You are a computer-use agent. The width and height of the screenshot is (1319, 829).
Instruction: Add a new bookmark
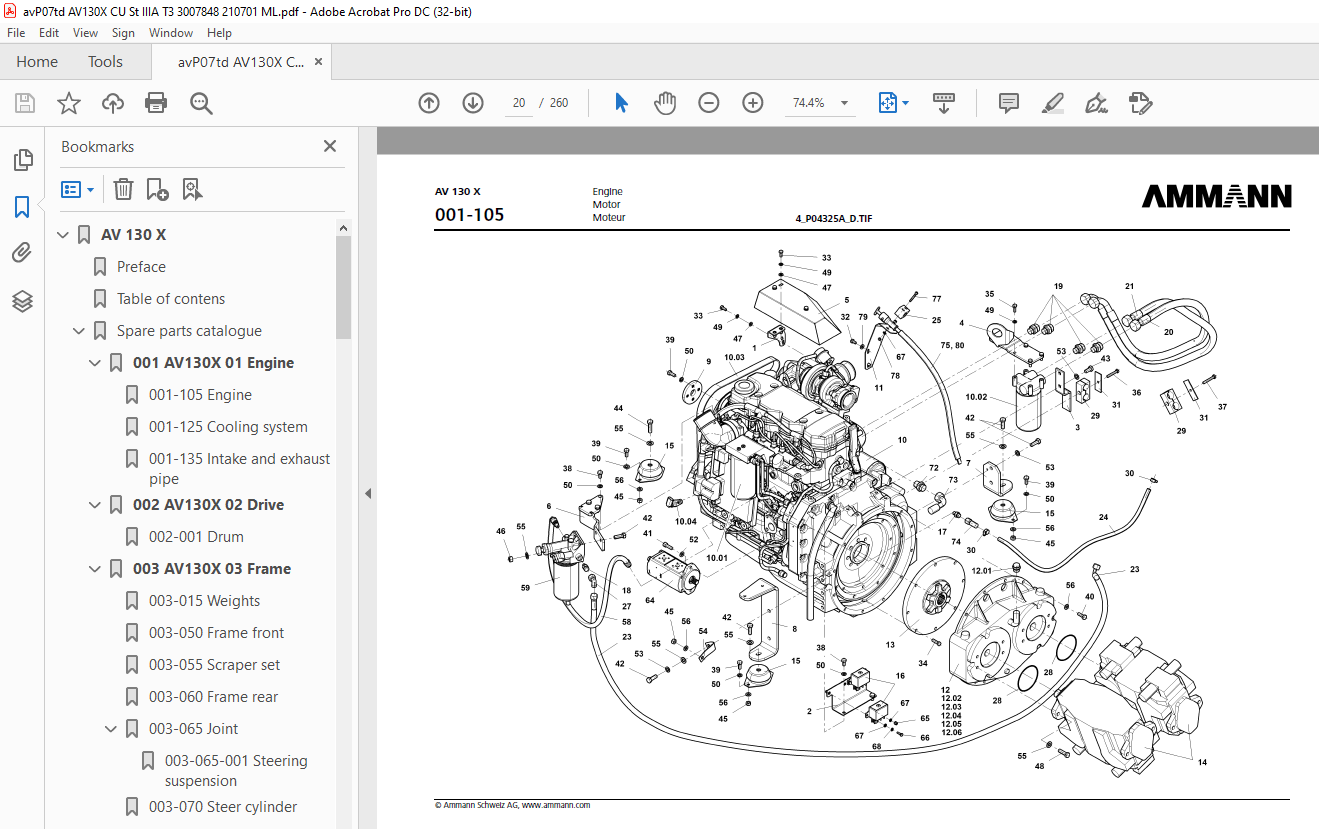pos(157,189)
